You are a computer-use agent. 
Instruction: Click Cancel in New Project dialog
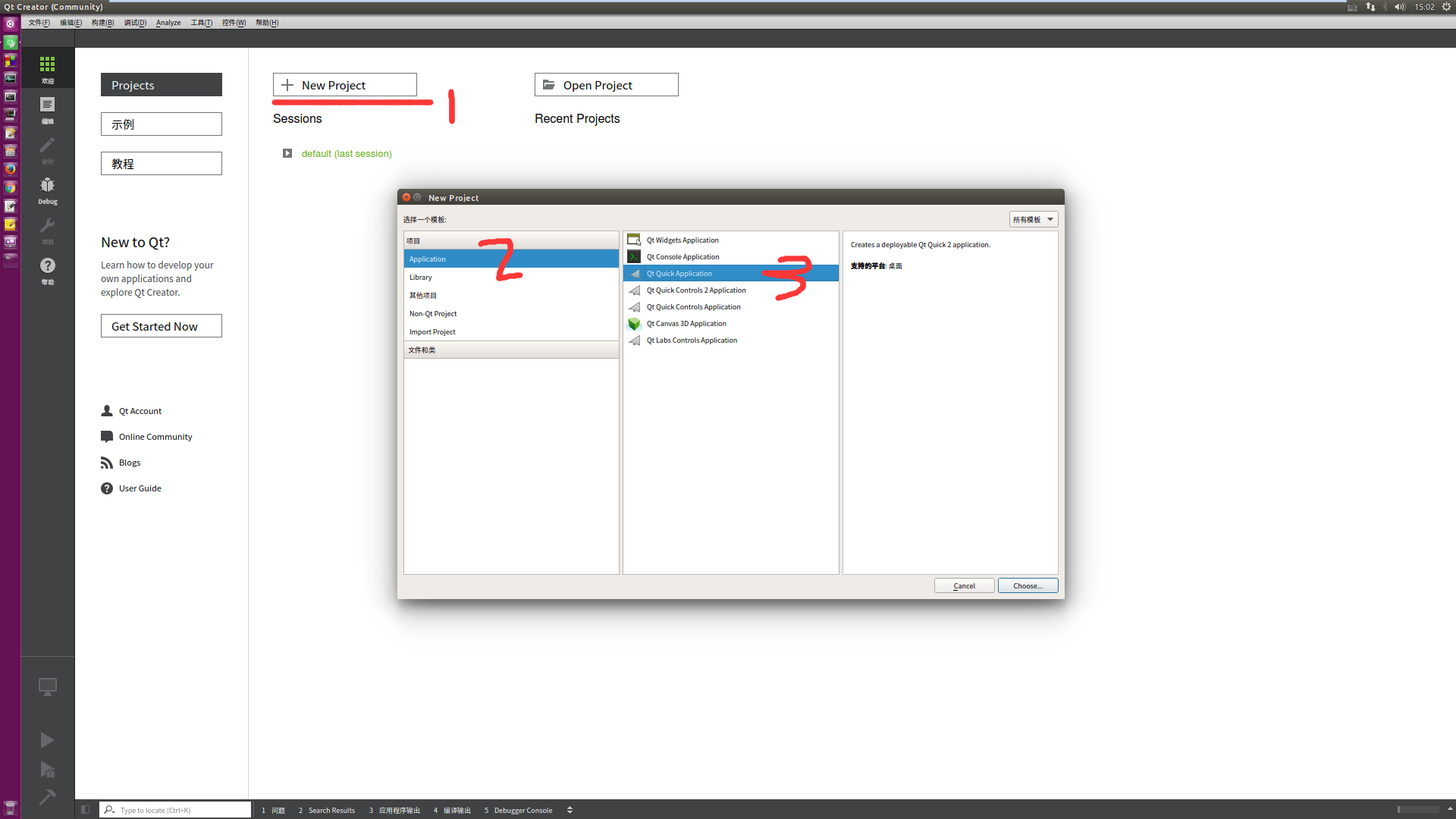964,585
